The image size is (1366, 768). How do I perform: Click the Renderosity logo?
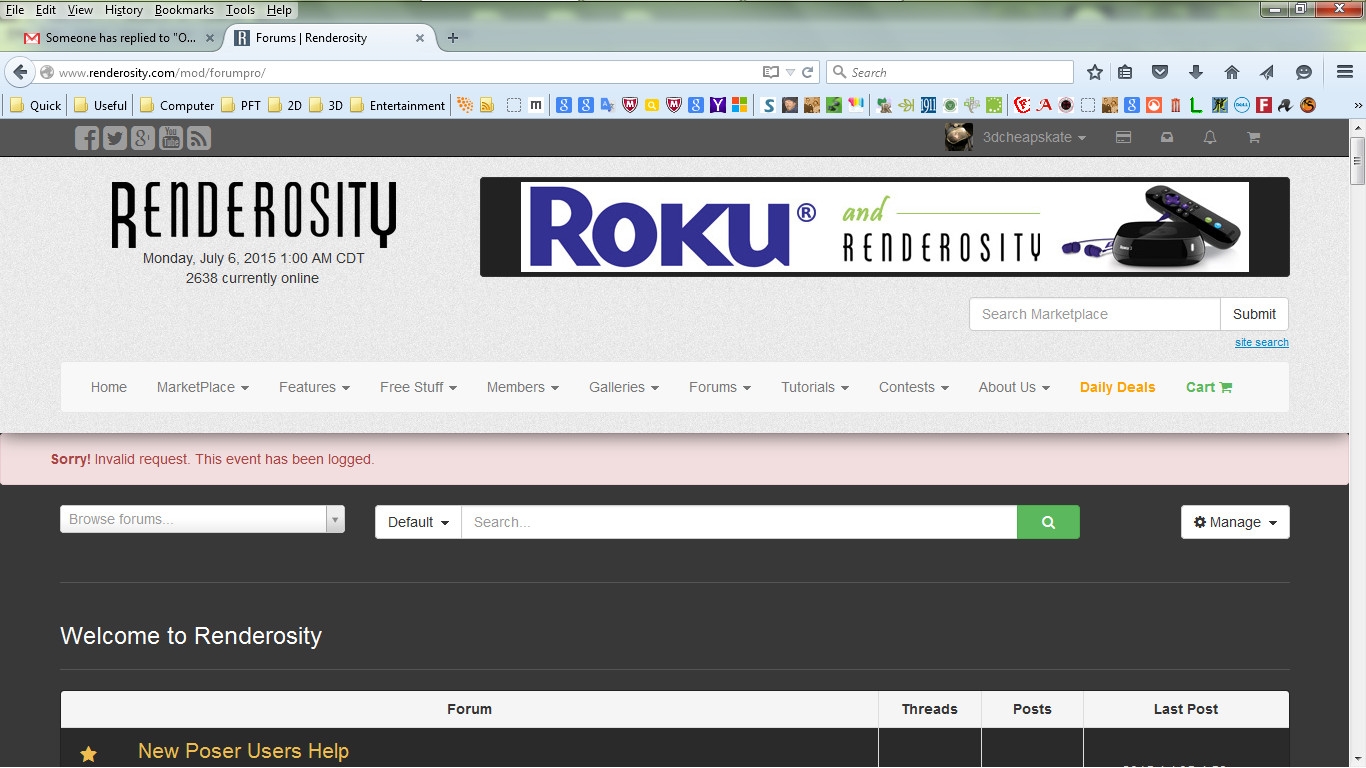point(254,214)
